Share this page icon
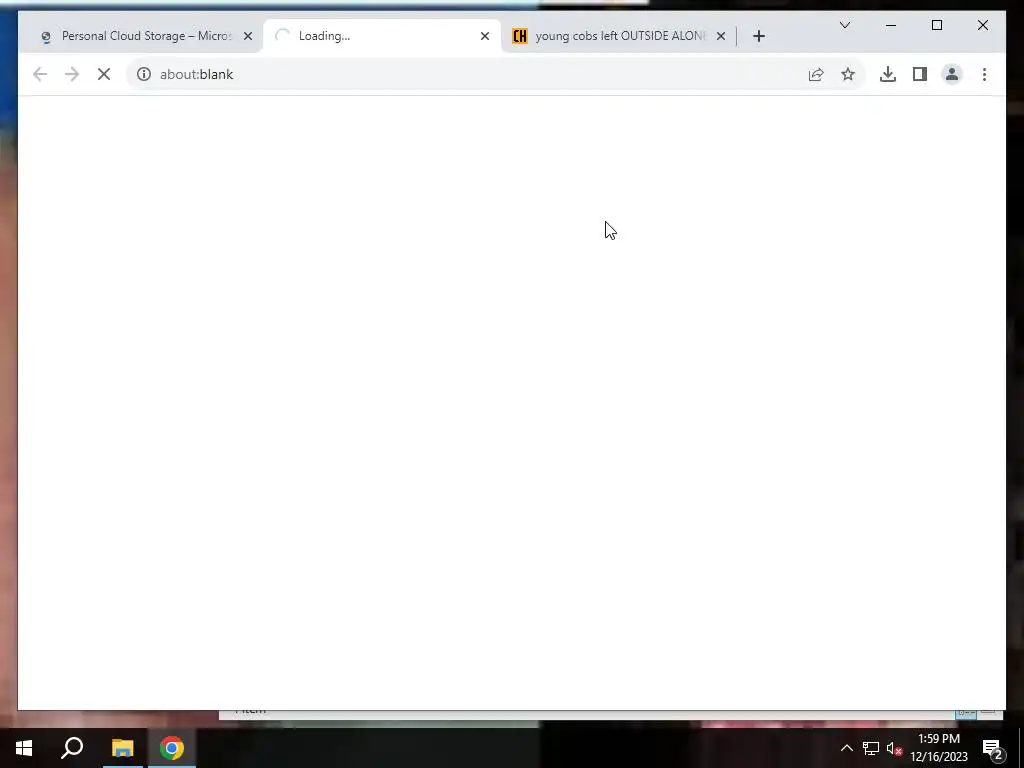Viewport: 1024px width, 768px height. [x=816, y=74]
